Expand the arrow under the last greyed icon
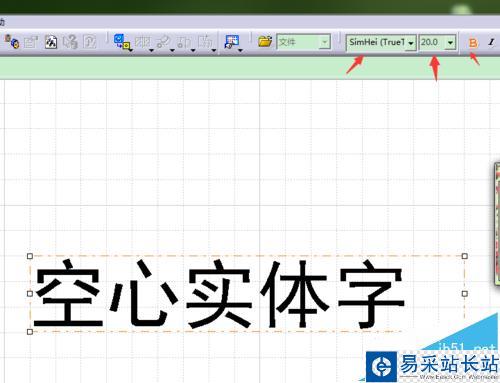Image resolution: width=500 pixels, height=383 pixels. click(x=214, y=50)
